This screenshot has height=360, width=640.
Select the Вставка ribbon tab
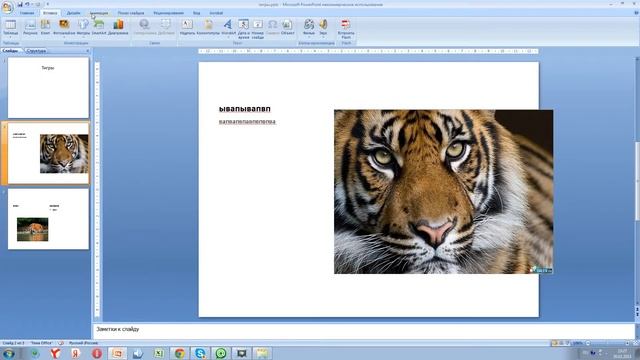50,13
